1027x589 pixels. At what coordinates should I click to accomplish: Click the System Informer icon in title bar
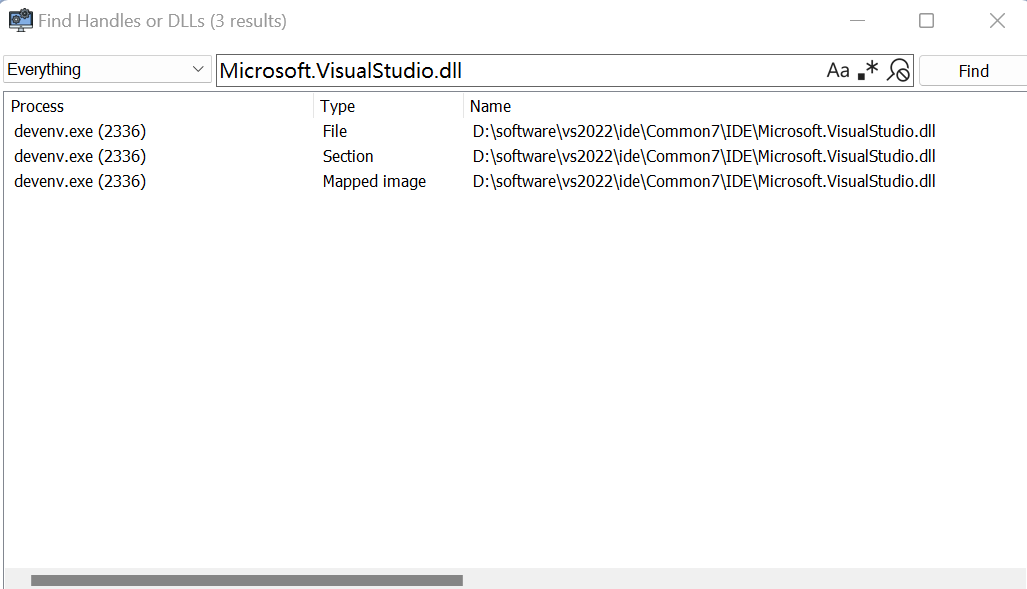pos(20,21)
